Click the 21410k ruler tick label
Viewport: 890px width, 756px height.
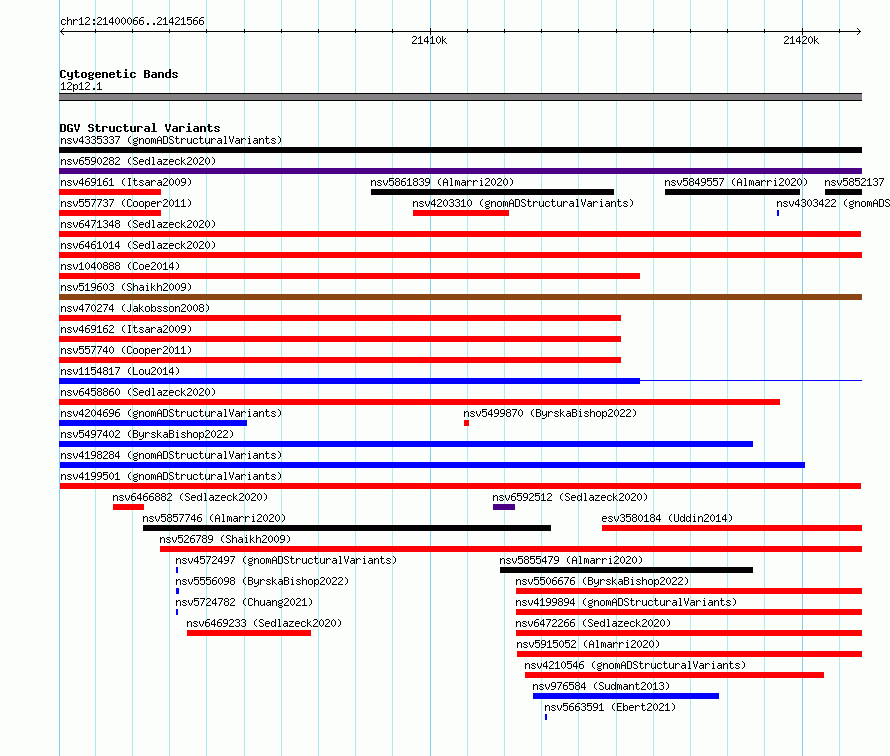point(429,40)
